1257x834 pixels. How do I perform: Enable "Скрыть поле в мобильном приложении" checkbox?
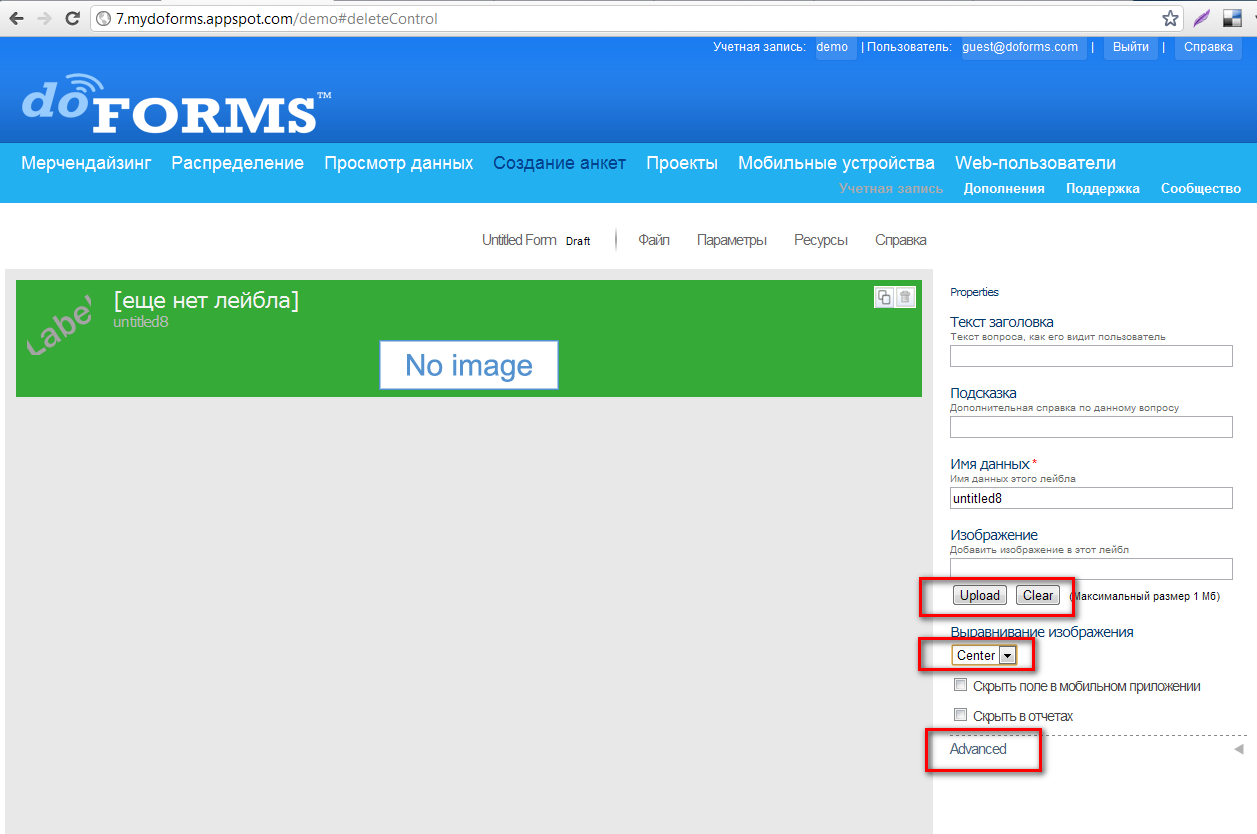[961, 686]
